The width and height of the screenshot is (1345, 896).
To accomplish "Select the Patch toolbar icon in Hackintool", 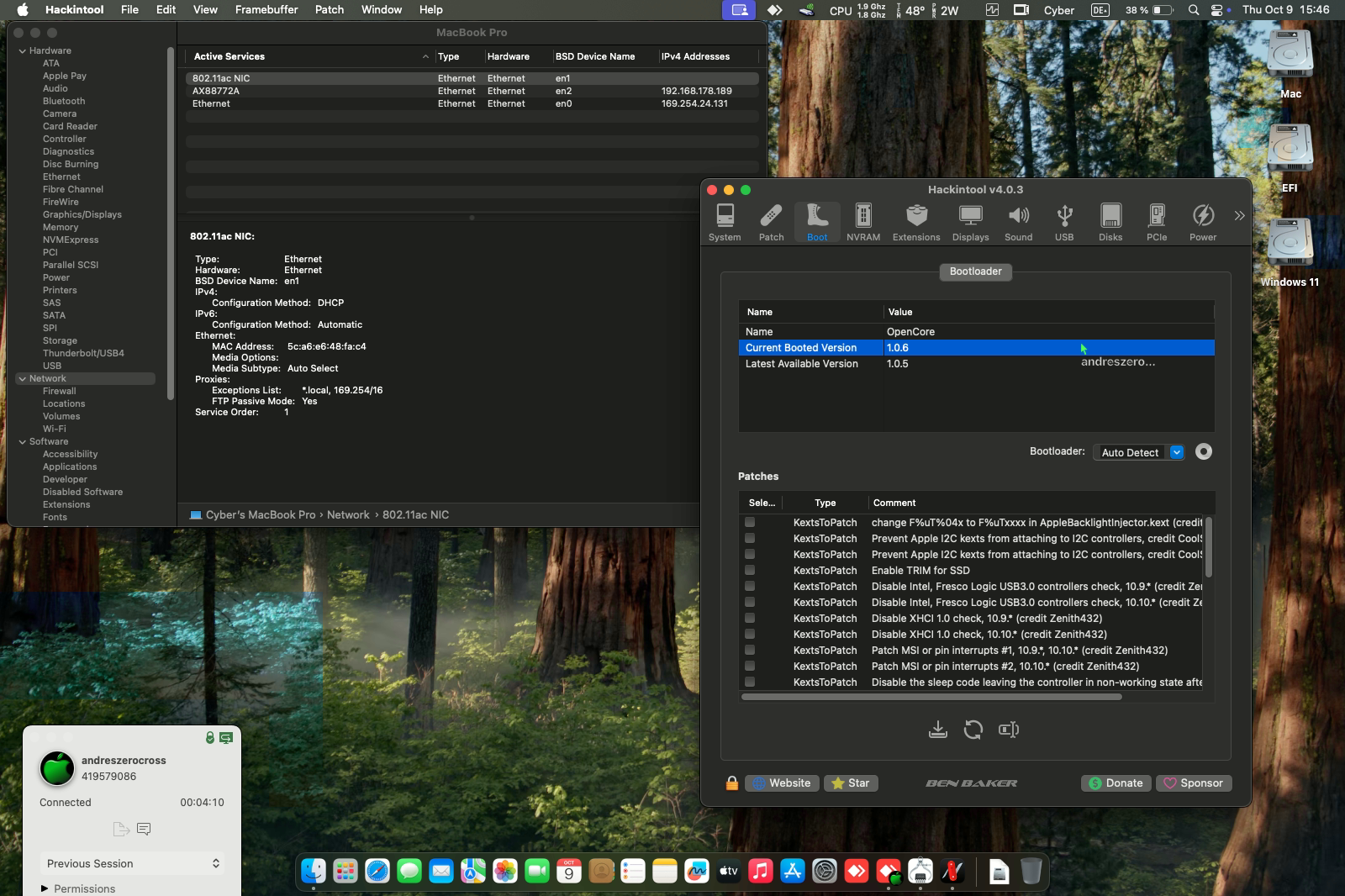I will tap(771, 223).
